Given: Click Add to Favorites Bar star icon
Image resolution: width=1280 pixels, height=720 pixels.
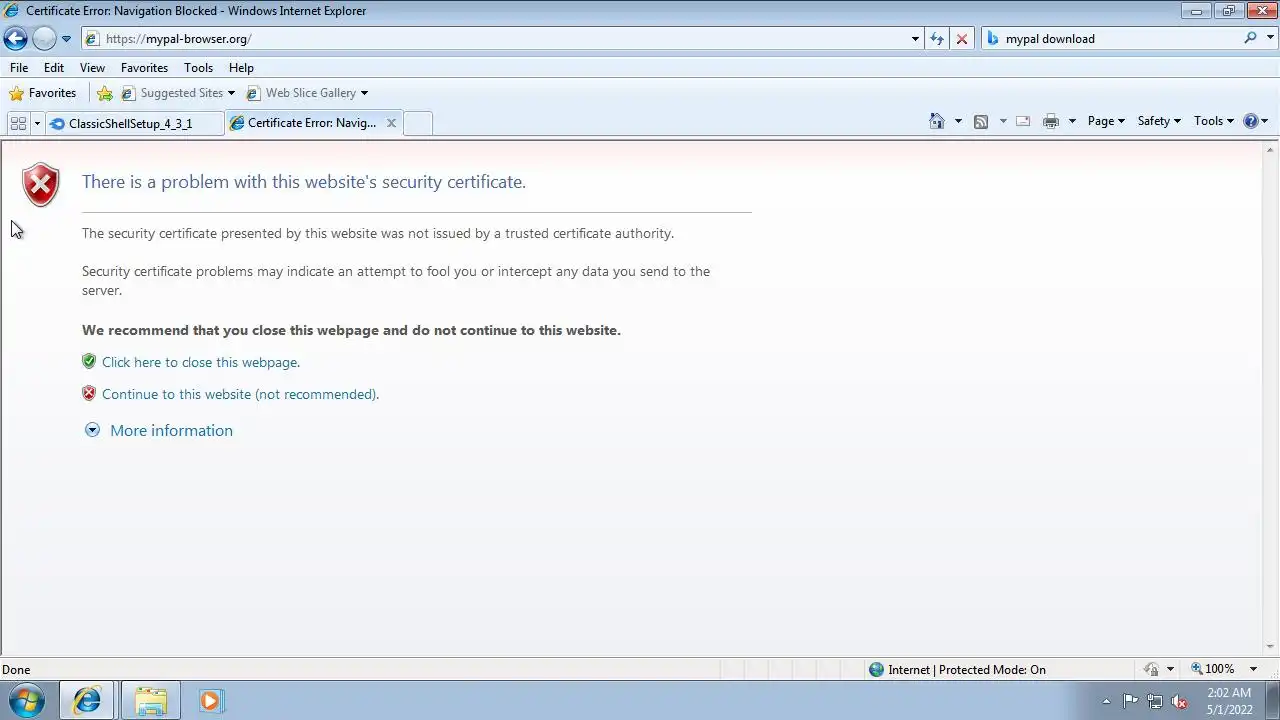Looking at the screenshot, I should (105, 93).
